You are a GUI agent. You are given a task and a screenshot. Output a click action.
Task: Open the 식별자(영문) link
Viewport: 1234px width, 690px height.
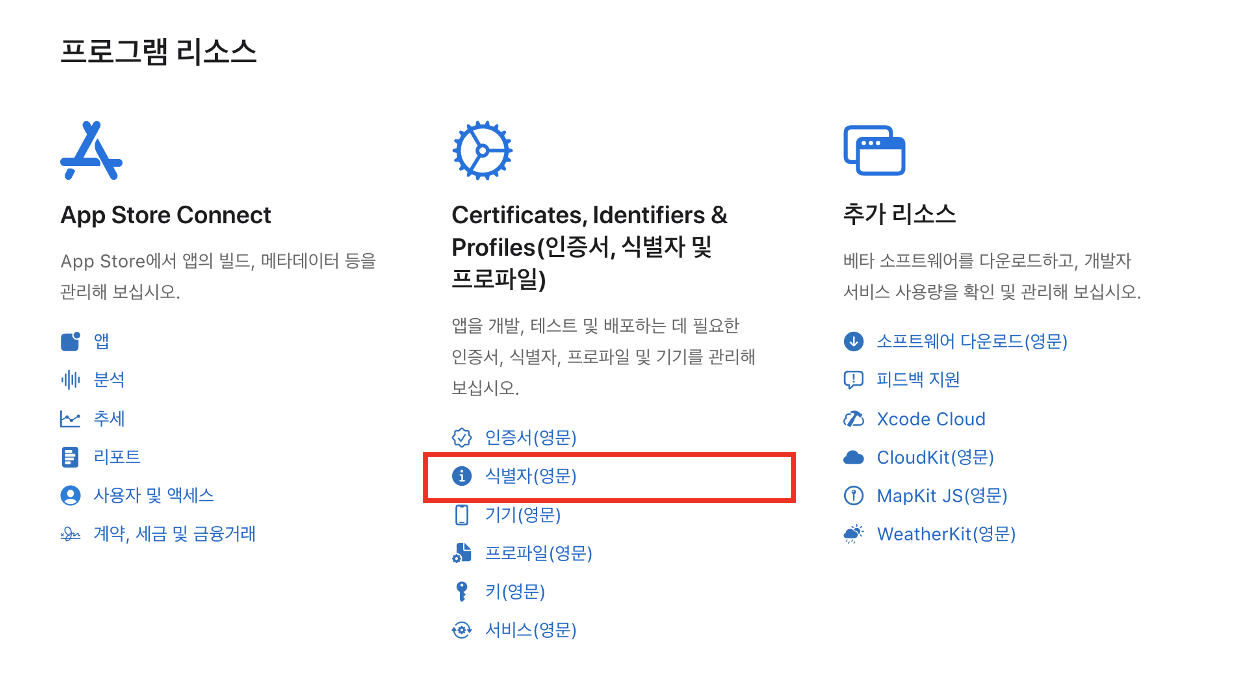pos(531,476)
